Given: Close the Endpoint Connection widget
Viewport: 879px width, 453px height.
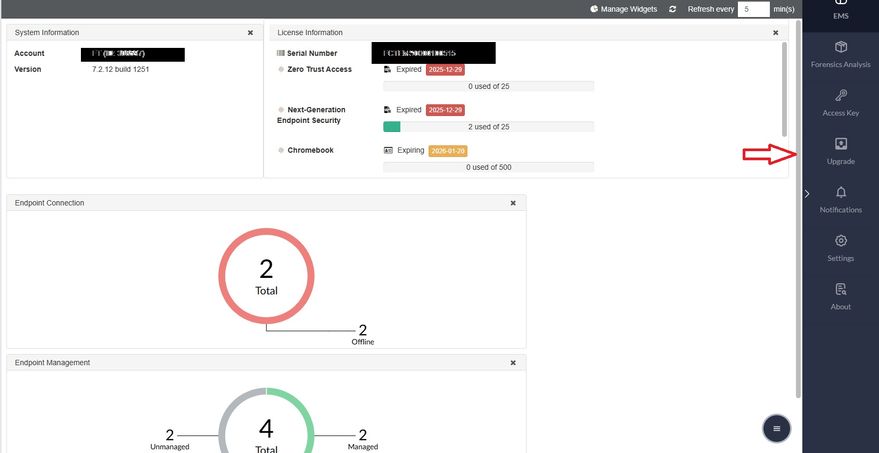Looking at the screenshot, I should pyautogui.click(x=513, y=204).
